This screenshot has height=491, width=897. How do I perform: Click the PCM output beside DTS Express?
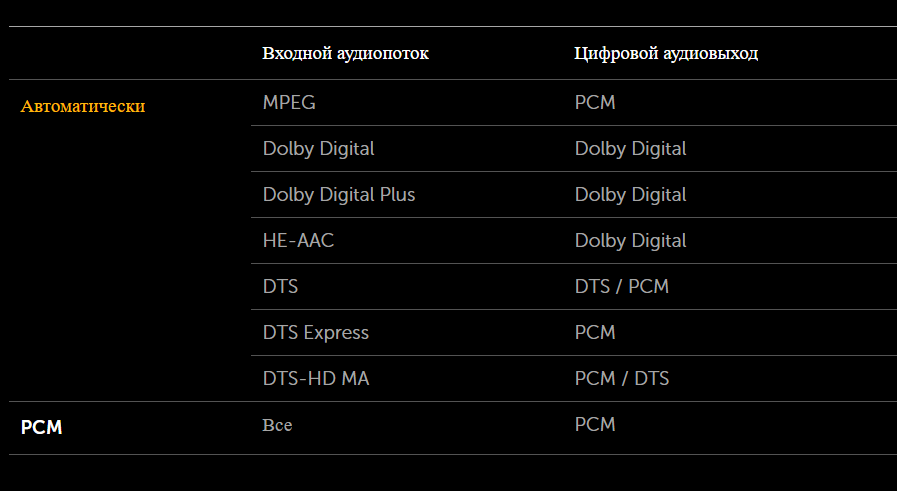(595, 332)
